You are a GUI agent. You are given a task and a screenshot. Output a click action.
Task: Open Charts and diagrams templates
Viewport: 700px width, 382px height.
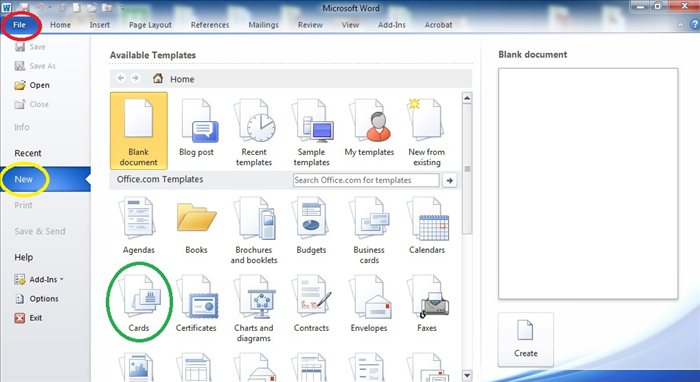pos(254,308)
